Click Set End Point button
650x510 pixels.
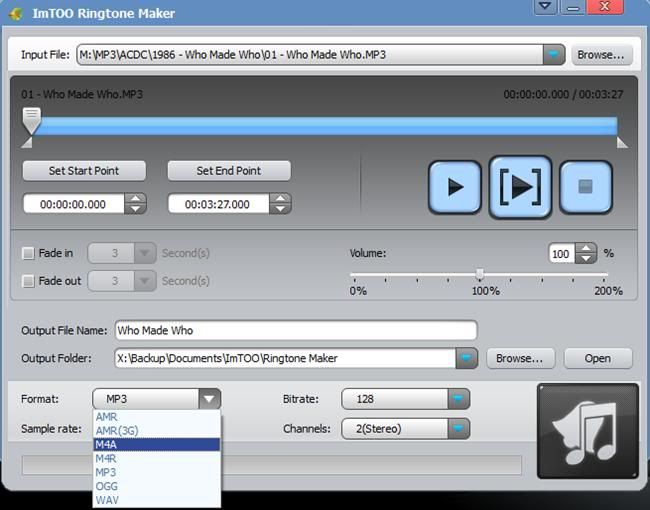point(229,171)
